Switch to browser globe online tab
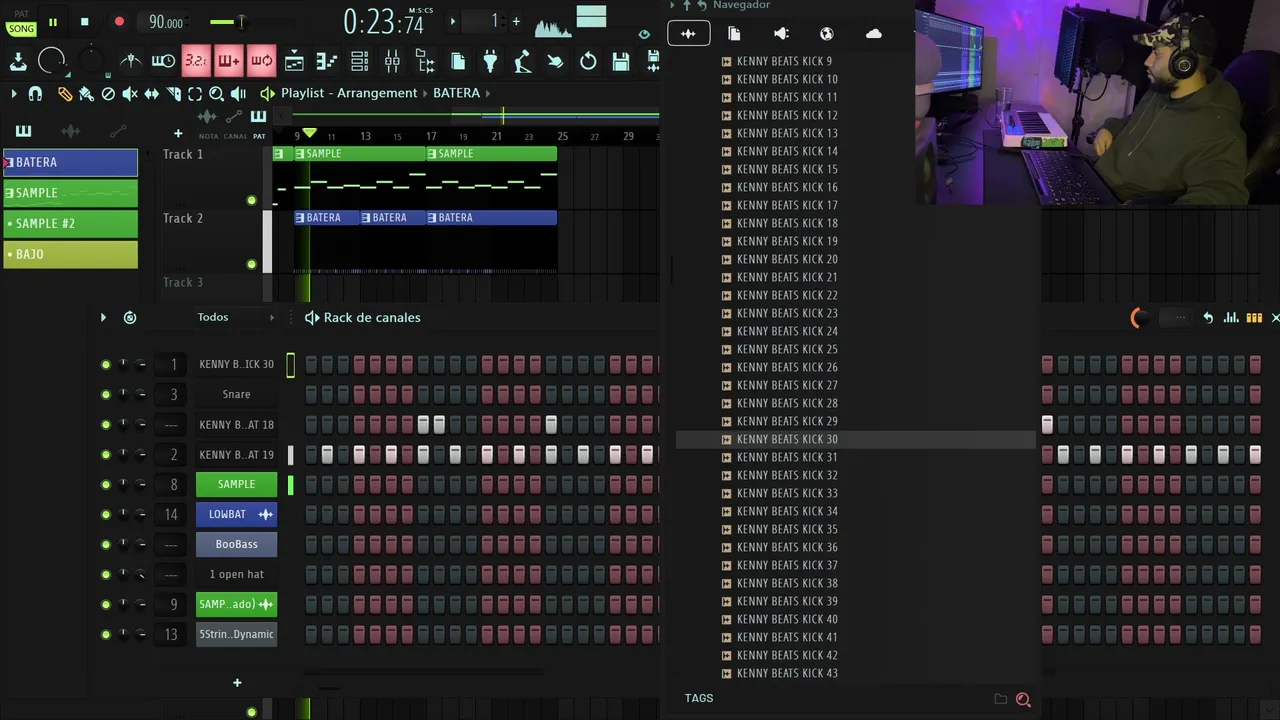The image size is (1280, 720). [827, 33]
